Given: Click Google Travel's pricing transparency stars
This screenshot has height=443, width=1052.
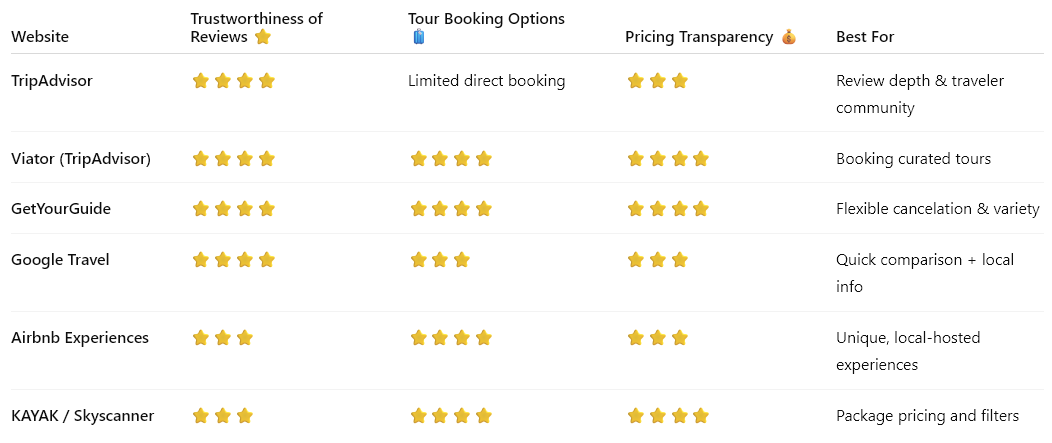Looking at the screenshot, I should (x=658, y=260).
